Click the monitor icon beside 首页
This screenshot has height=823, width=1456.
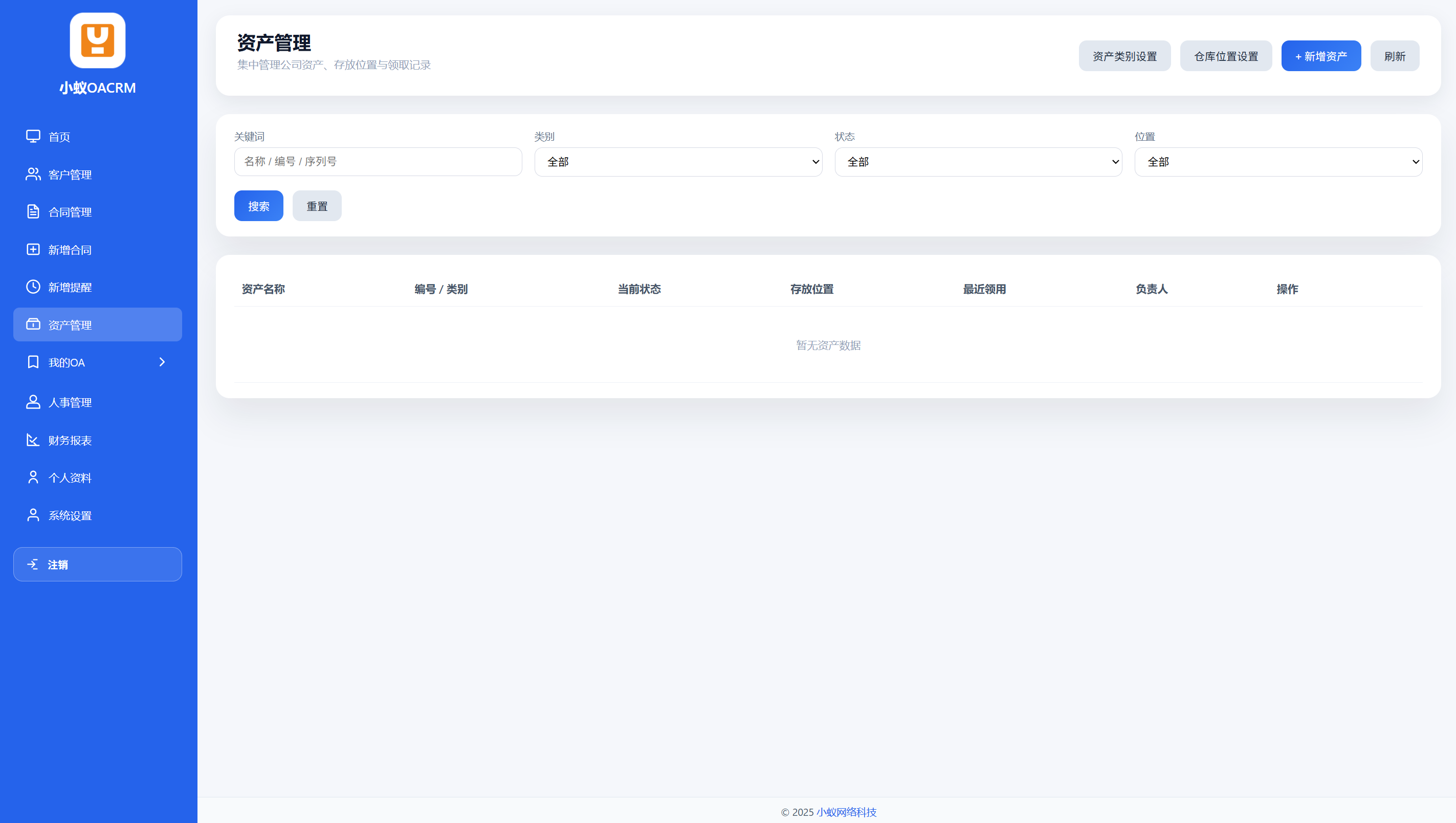click(x=33, y=136)
